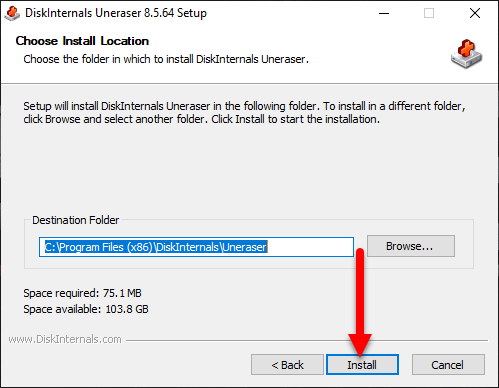
Task: Click the www.DiskInternals.com branding text
Action: point(65,339)
